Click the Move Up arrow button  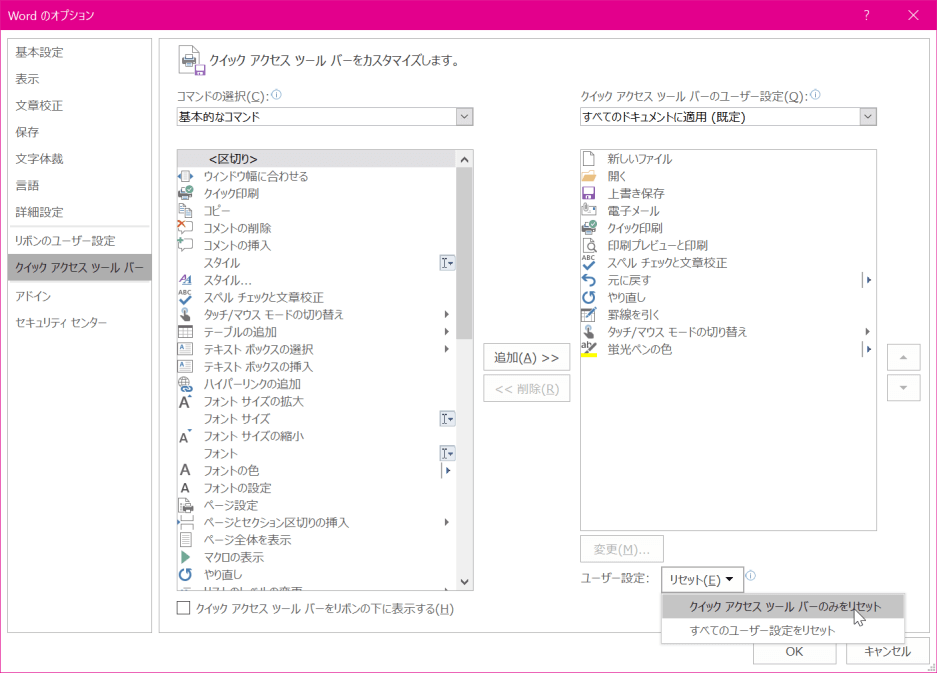tap(904, 357)
